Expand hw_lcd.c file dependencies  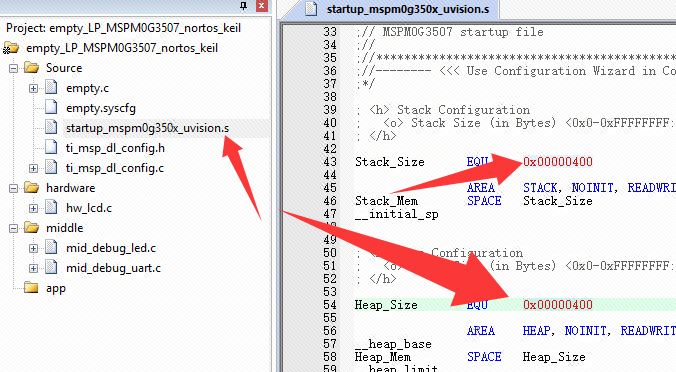(x=33, y=208)
